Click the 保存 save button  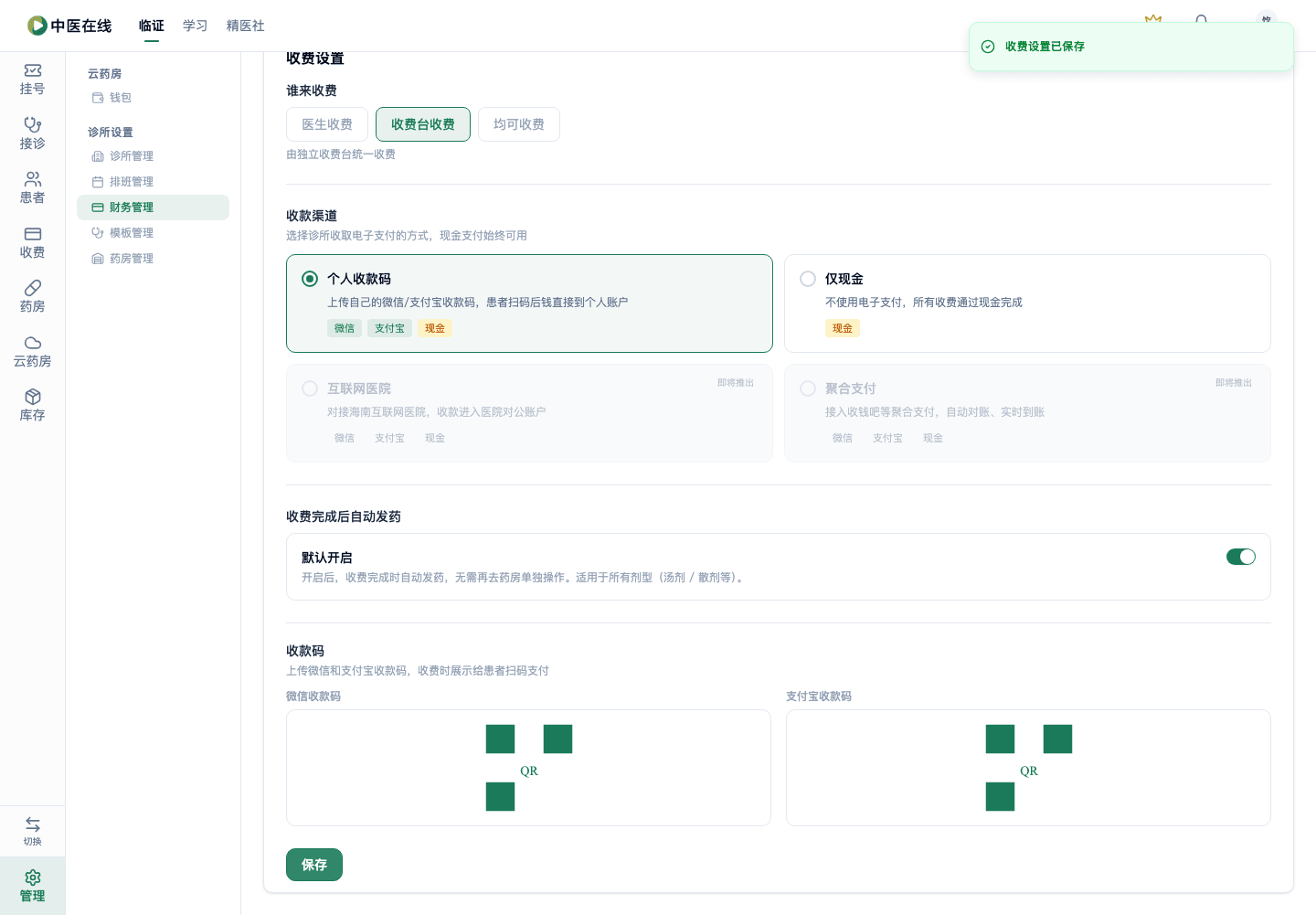pos(314,865)
